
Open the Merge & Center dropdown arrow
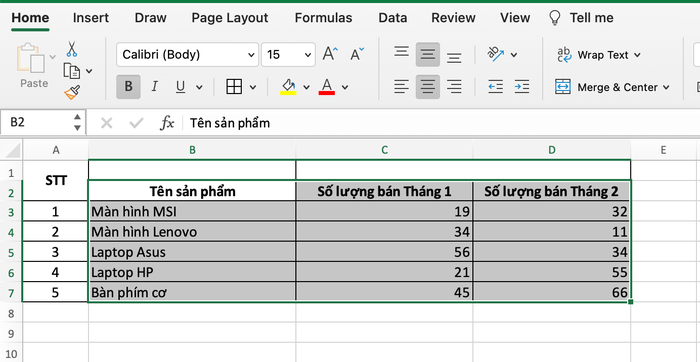click(667, 87)
